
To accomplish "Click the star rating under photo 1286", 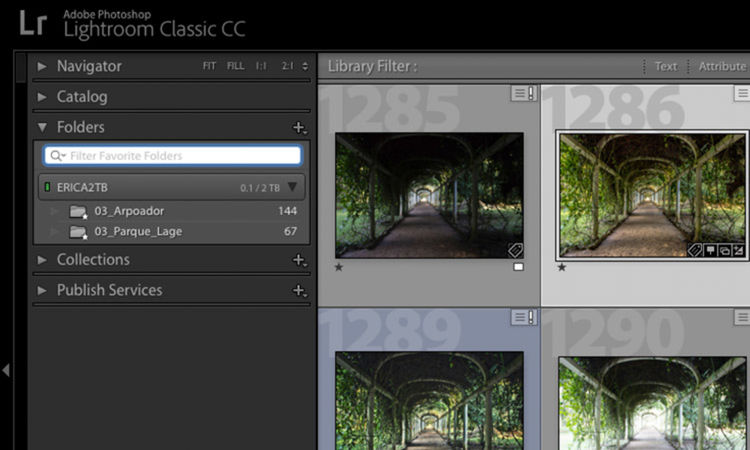I will click(x=562, y=267).
